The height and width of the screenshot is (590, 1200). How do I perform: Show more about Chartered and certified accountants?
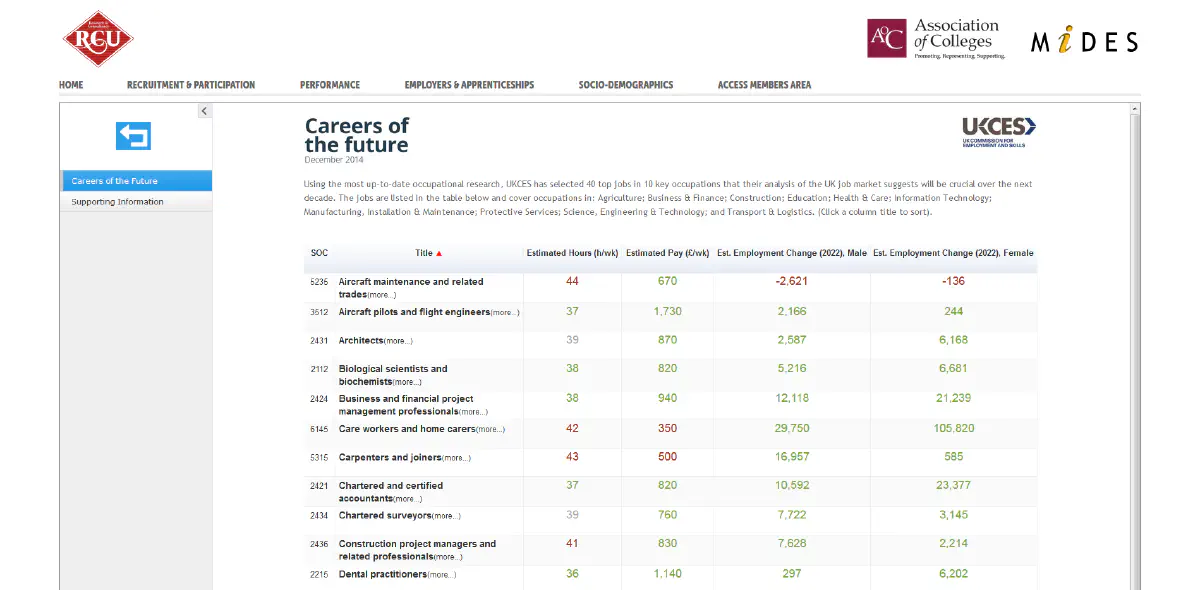[406, 498]
